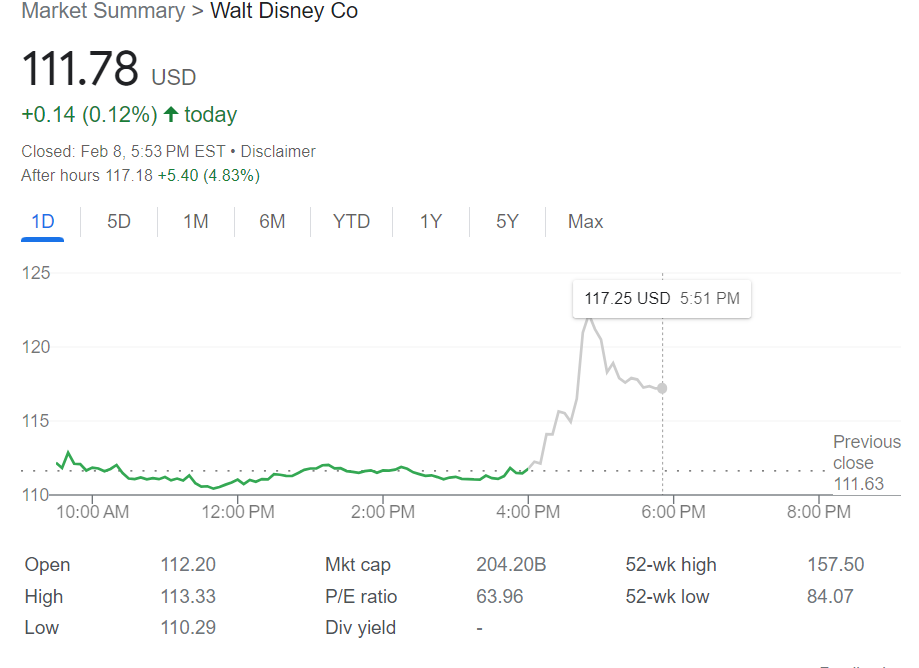This screenshot has width=919, height=668.
Task: Show the 6M chart range
Action: click(x=272, y=222)
